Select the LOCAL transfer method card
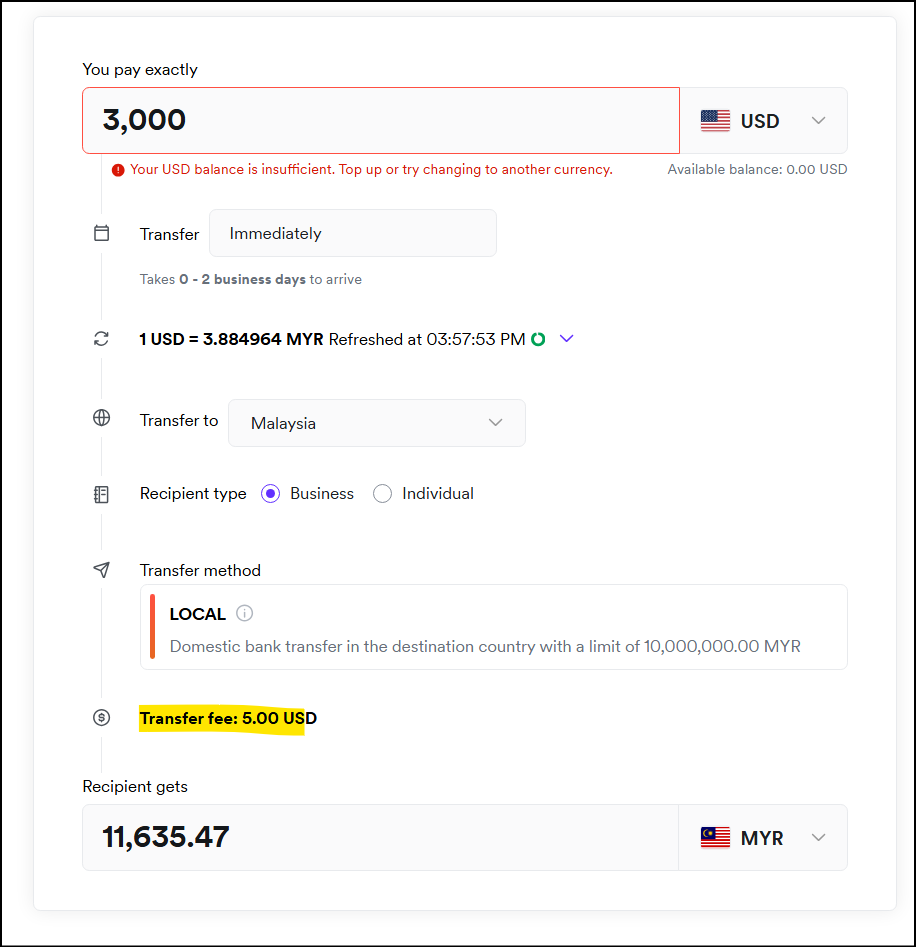 pos(494,627)
